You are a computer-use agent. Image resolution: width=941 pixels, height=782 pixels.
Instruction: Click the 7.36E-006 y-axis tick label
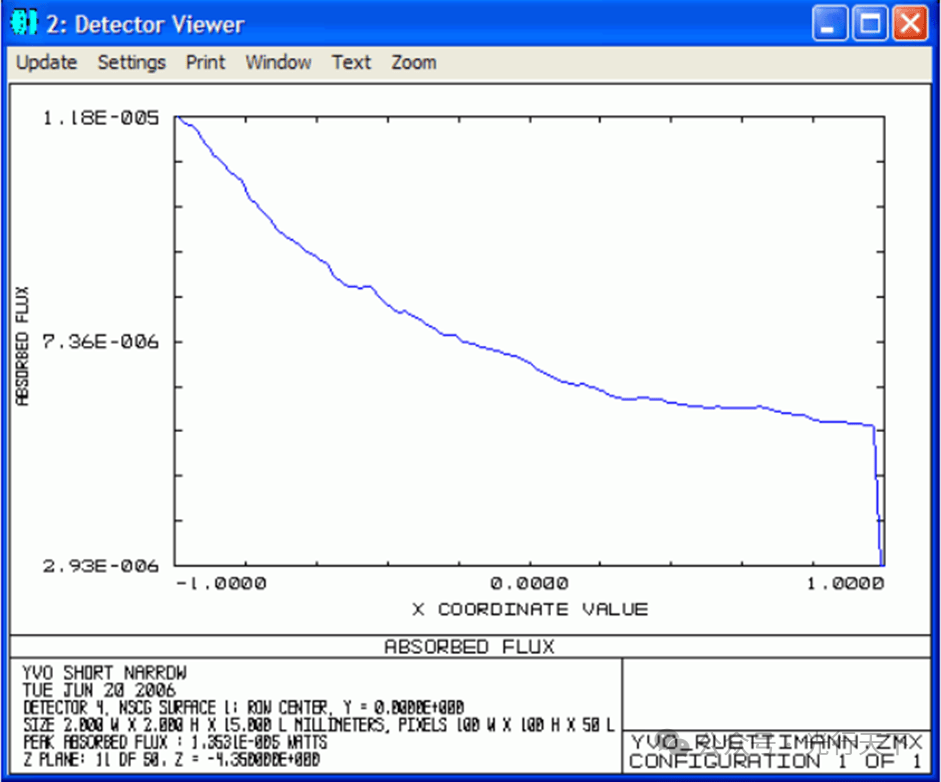coord(99,342)
